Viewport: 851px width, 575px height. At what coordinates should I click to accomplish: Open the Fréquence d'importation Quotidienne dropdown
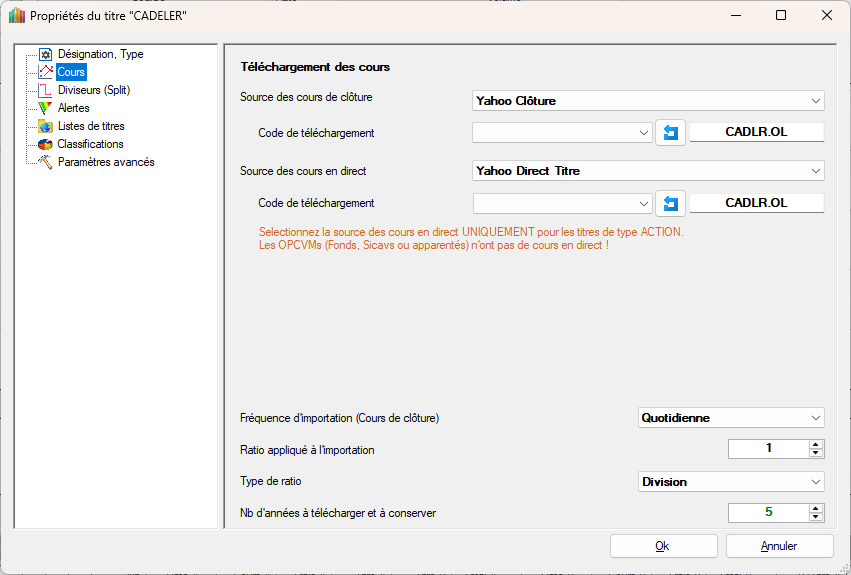coord(731,418)
